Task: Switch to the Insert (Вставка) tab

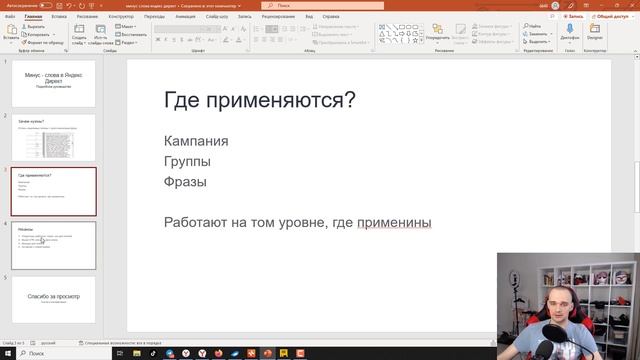Action: point(59,17)
